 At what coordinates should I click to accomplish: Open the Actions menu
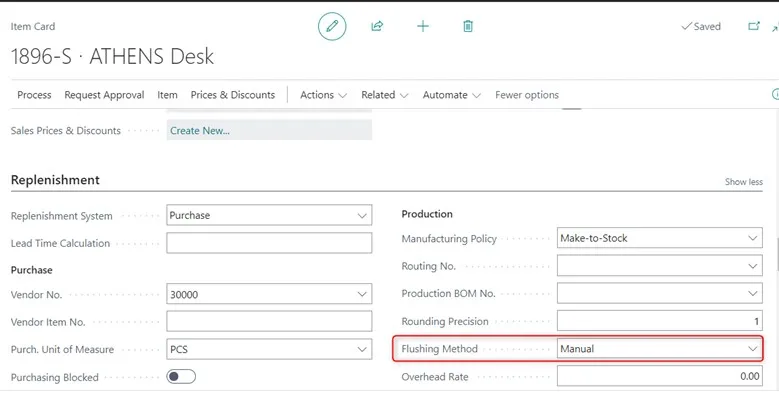[323, 95]
